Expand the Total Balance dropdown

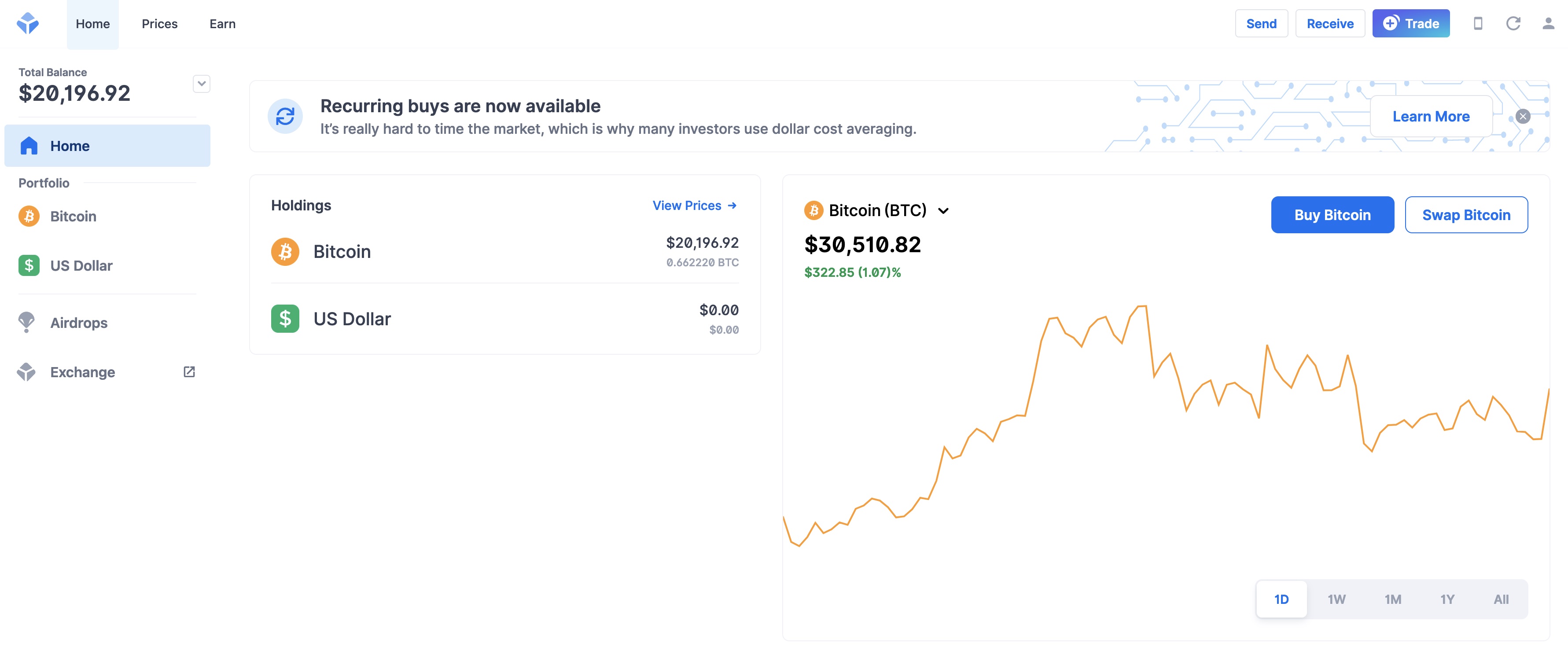click(x=202, y=83)
